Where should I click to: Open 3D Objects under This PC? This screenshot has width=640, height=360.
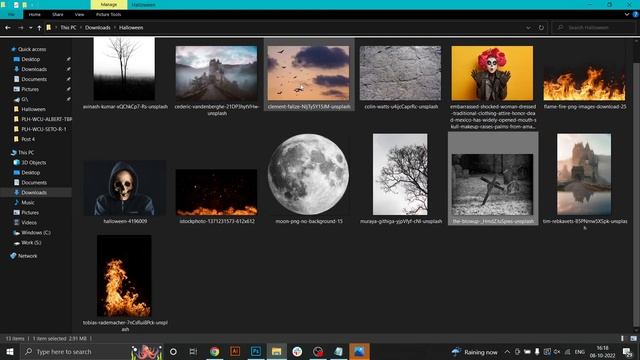pyautogui.click(x=33, y=162)
